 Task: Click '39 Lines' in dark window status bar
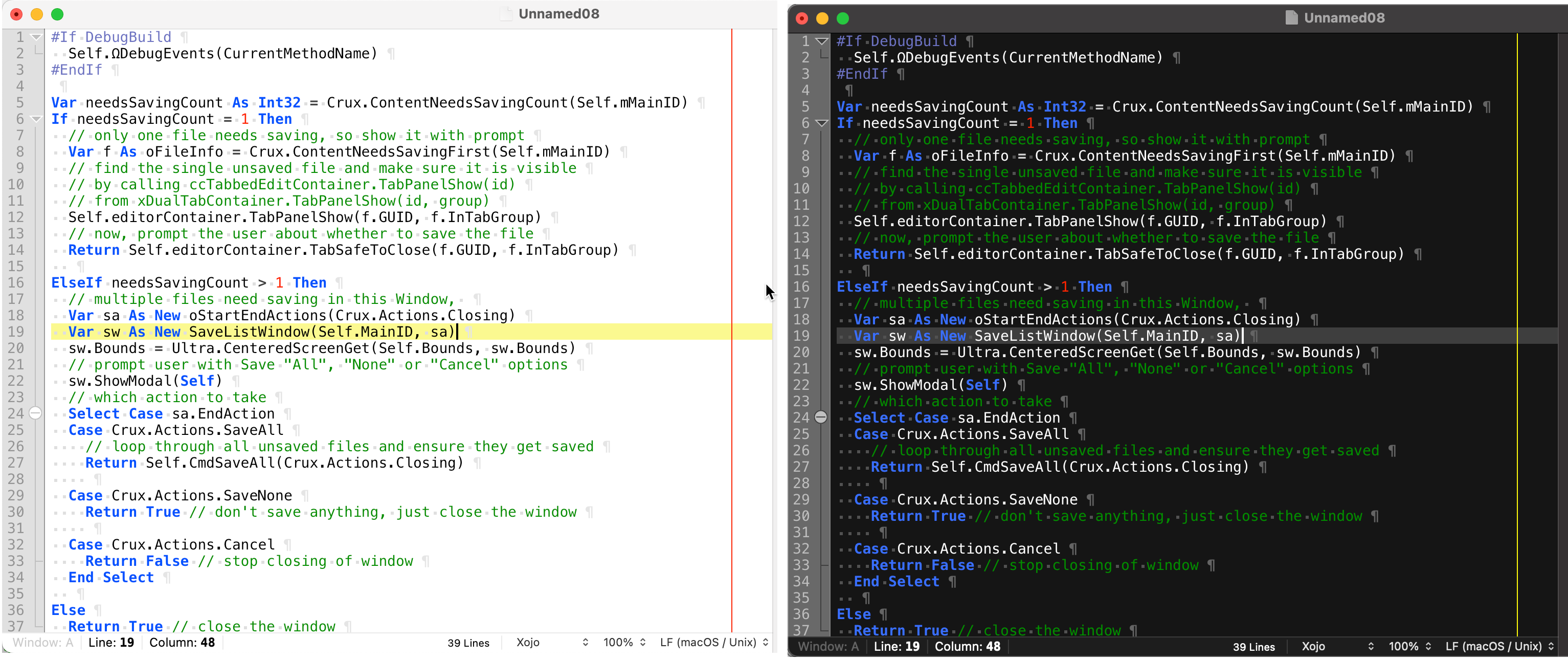coord(1254,647)
